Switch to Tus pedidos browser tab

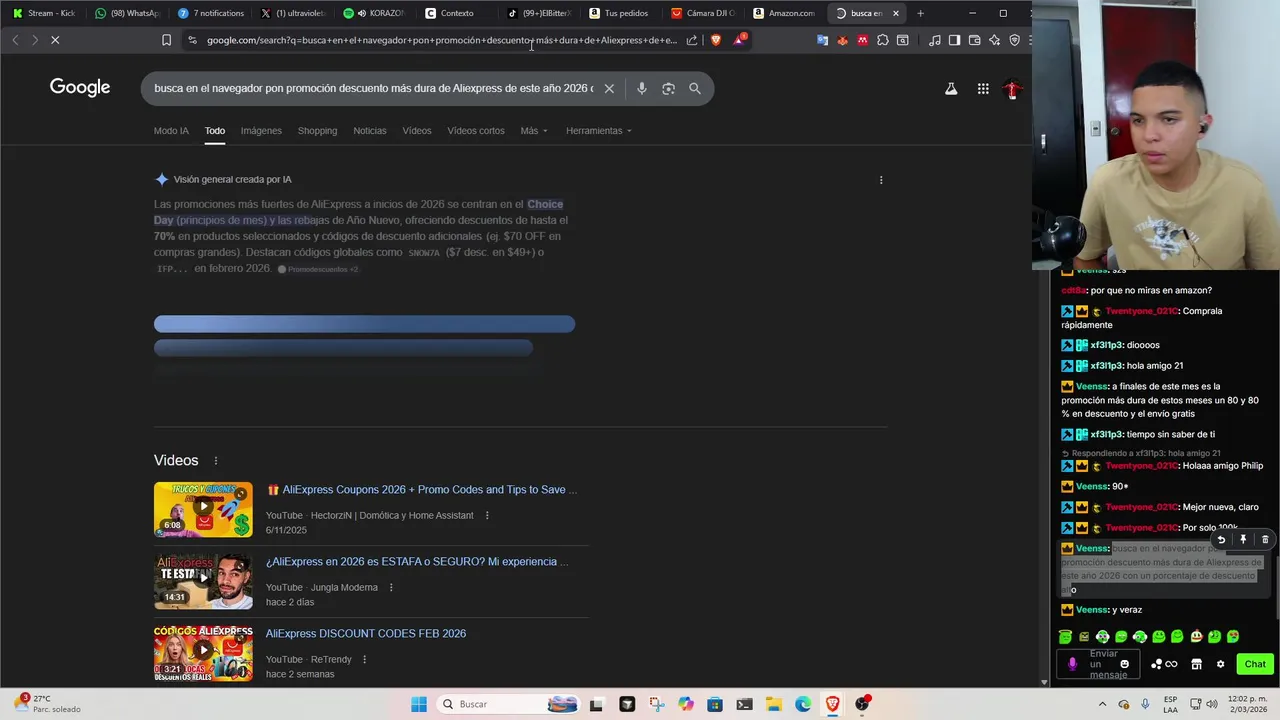pyautogui.click(x=620, y=13)
